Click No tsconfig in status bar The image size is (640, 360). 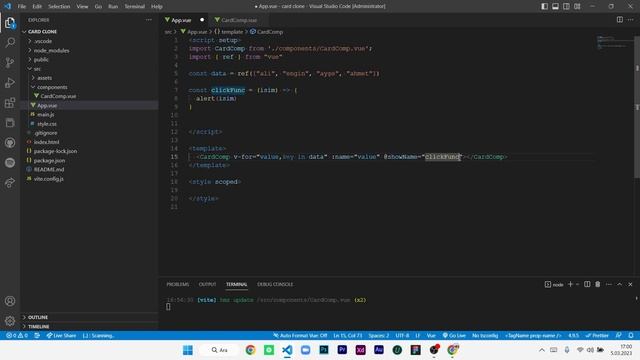point(485,335)
